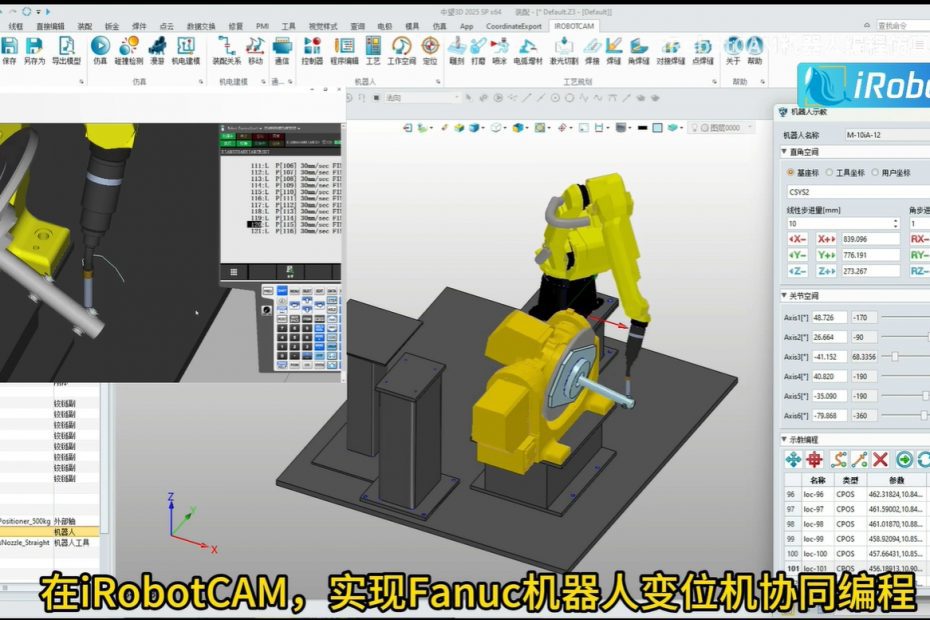Collapse the 直角空间 Cartesian space section
930x620 pixels.
(784, 152)
